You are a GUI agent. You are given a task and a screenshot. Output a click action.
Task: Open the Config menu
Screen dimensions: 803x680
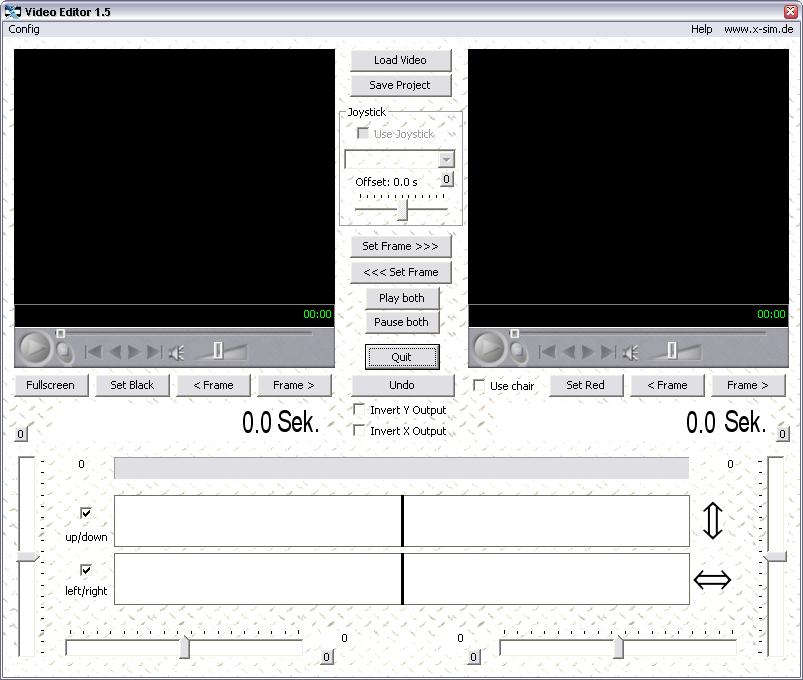coord(24,29)
